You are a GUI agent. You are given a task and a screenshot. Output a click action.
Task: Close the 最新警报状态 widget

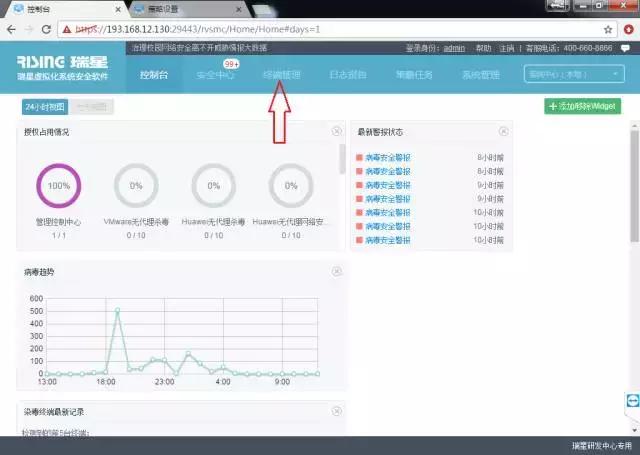coord(503,131)
